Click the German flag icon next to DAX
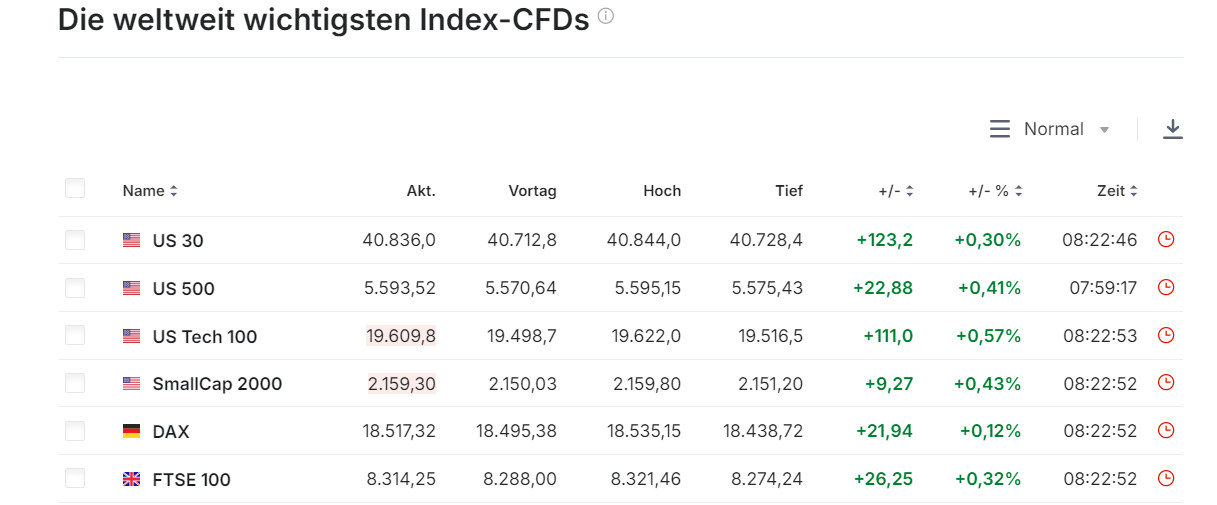 pos(131,431)
